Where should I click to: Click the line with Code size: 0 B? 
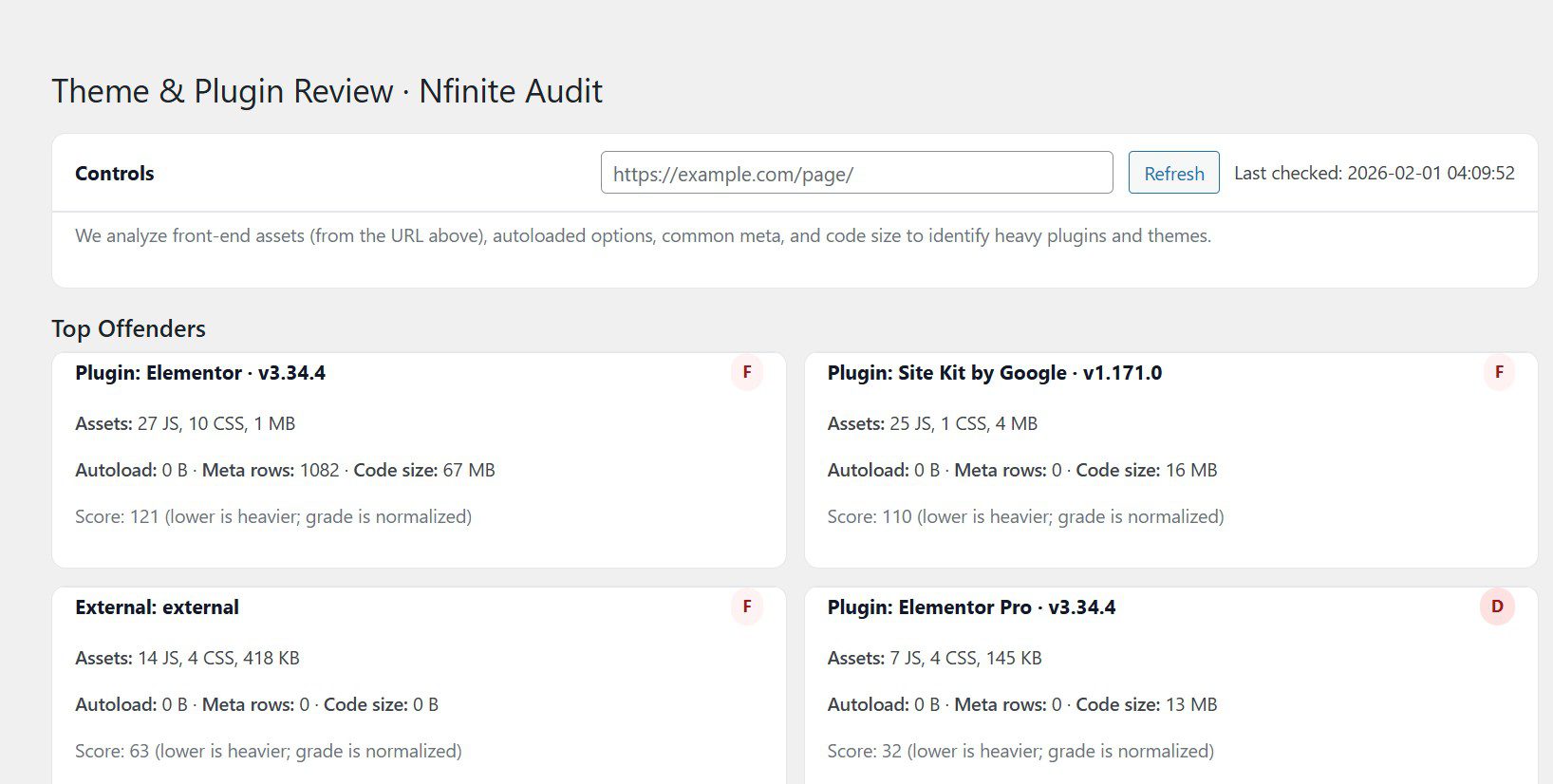click(256, 704)
